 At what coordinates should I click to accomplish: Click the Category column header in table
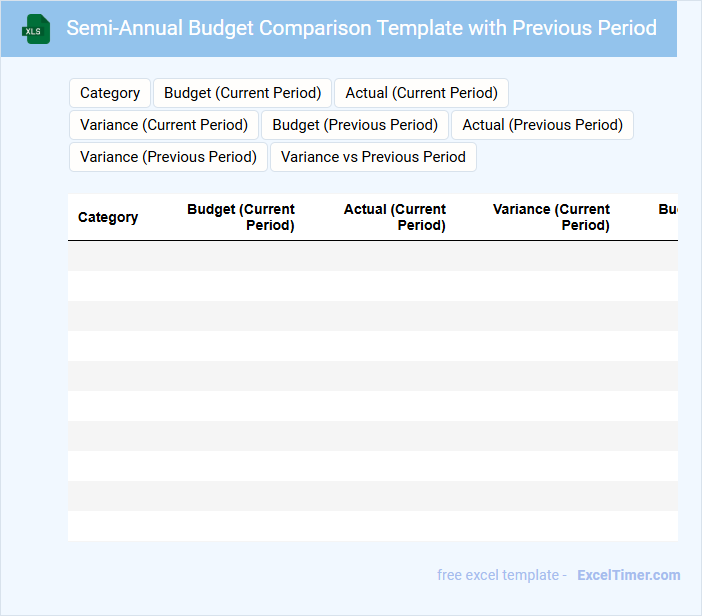(108, 217)
